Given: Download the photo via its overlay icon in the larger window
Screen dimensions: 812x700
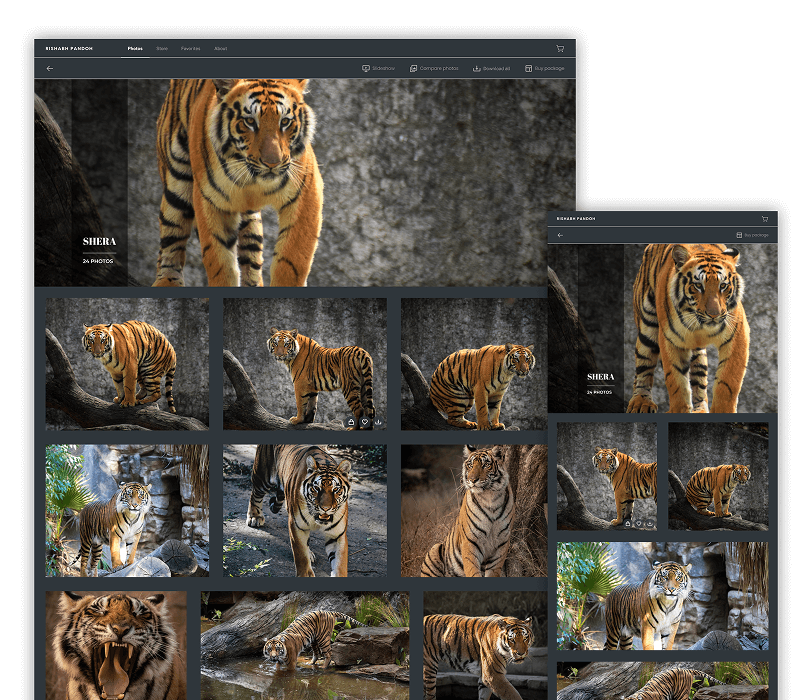Looking at the screenshot, I should pos(378,422).
